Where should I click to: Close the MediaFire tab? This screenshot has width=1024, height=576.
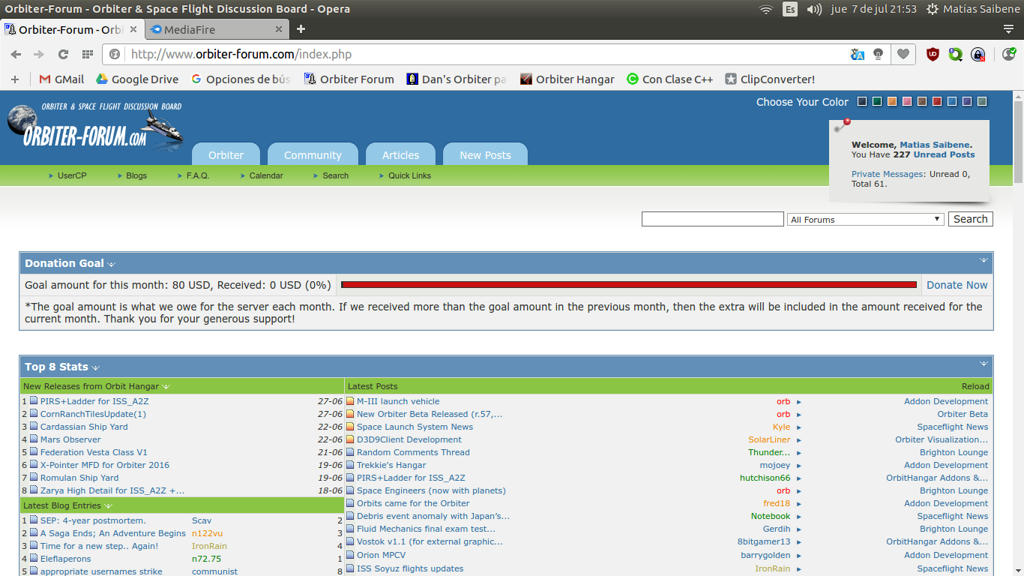[279, 29]
